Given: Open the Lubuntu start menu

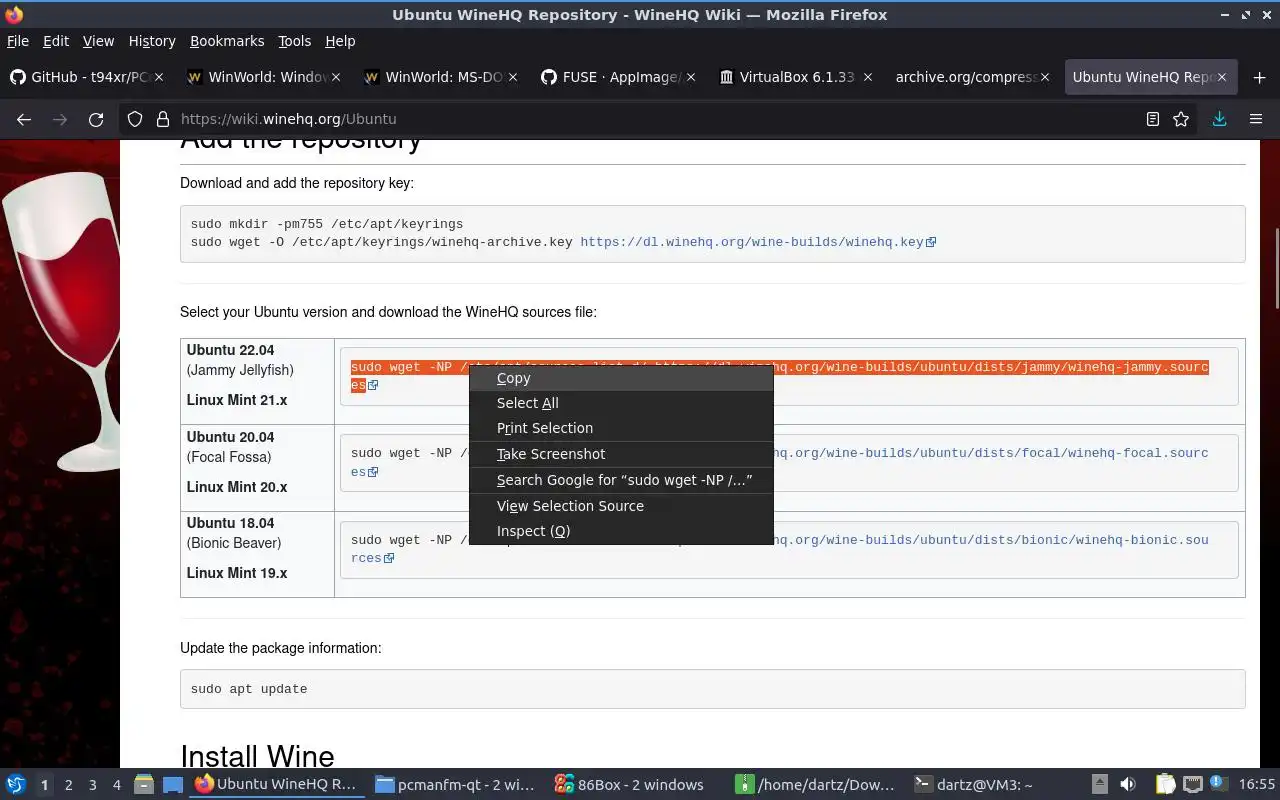Looking at the screenshot, I should [15, 785].
